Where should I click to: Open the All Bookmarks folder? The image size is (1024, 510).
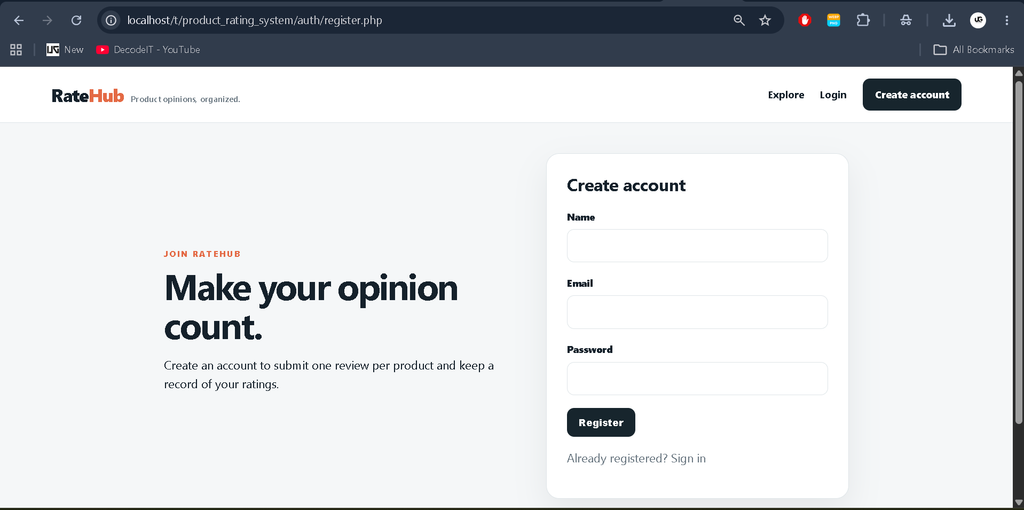(974, 50)
